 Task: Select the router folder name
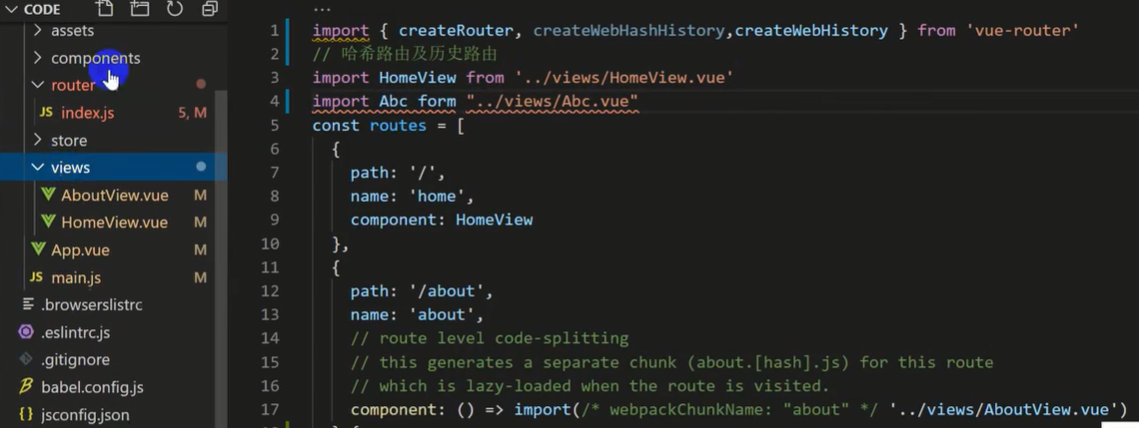click(x=73, y=85)
